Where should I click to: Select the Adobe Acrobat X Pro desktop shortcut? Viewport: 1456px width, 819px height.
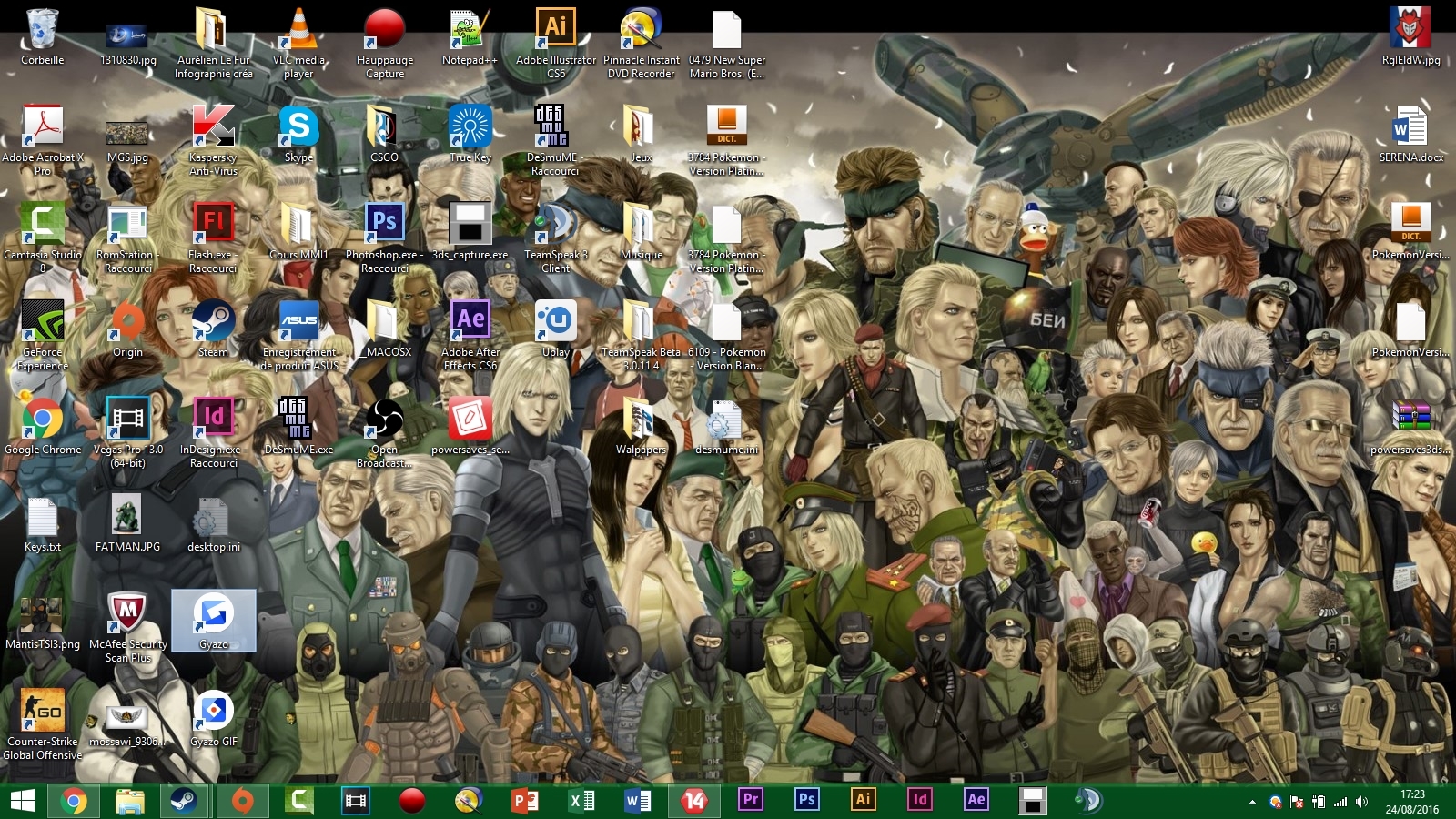pos(43,139)
